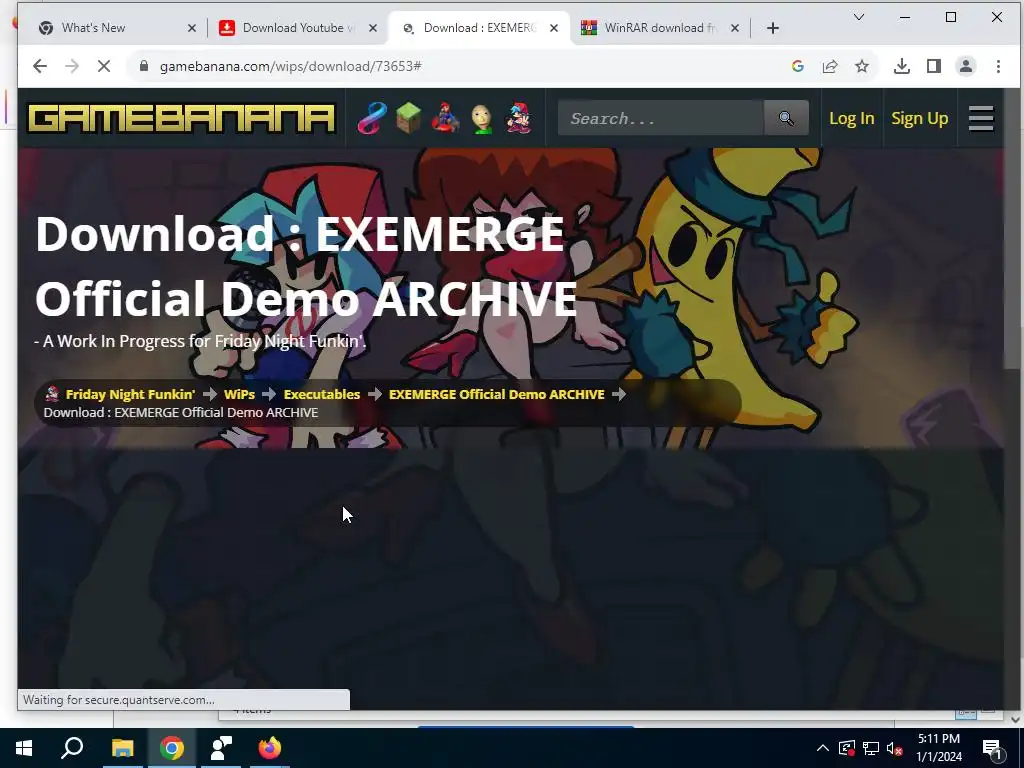Click the Chrome taskbar icon
This screenshot has height=768, width=1024.
[x=172, y=748]
